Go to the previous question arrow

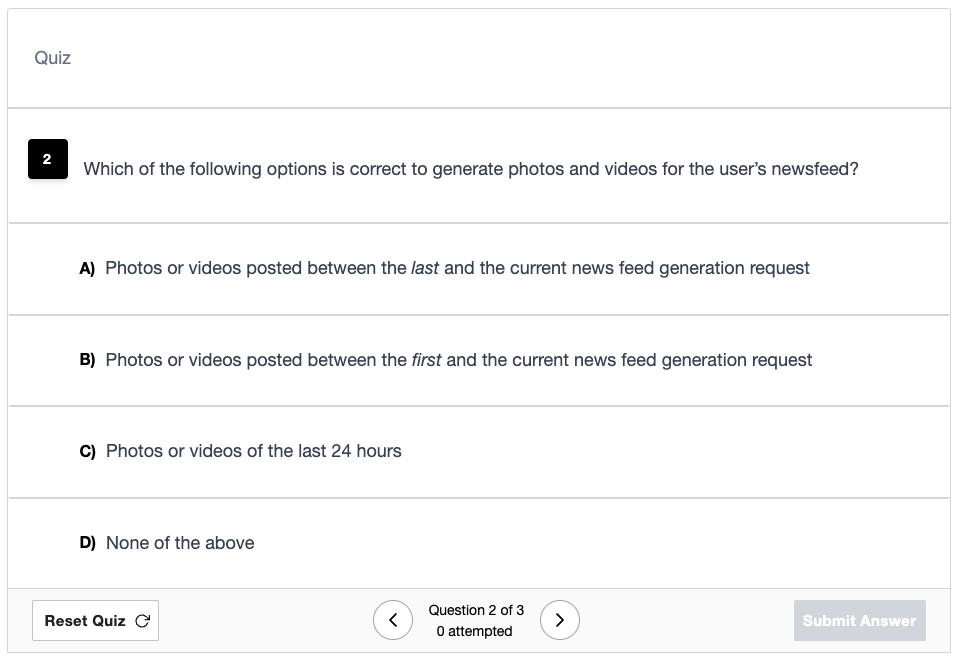[393, 620]
